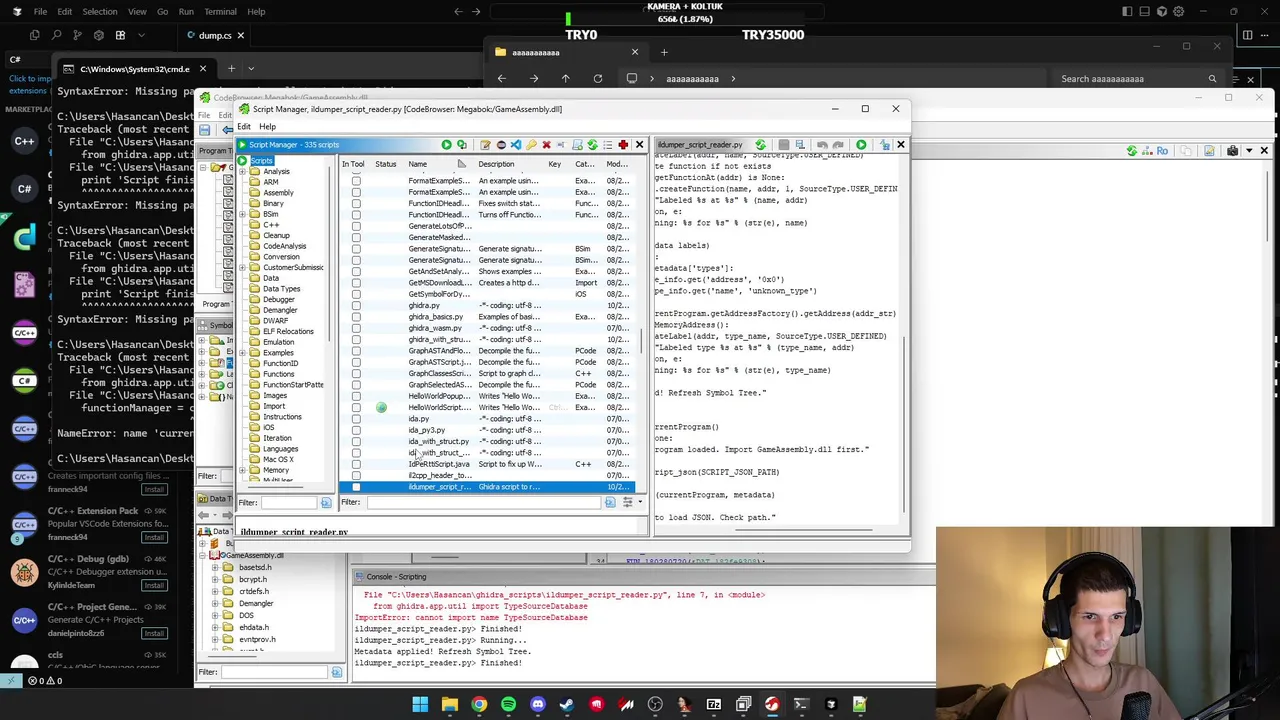This screenshot has width=1280, height=720.
Task: Open Spotify from the Windows taskbar
Action: [x=508, y=704]
